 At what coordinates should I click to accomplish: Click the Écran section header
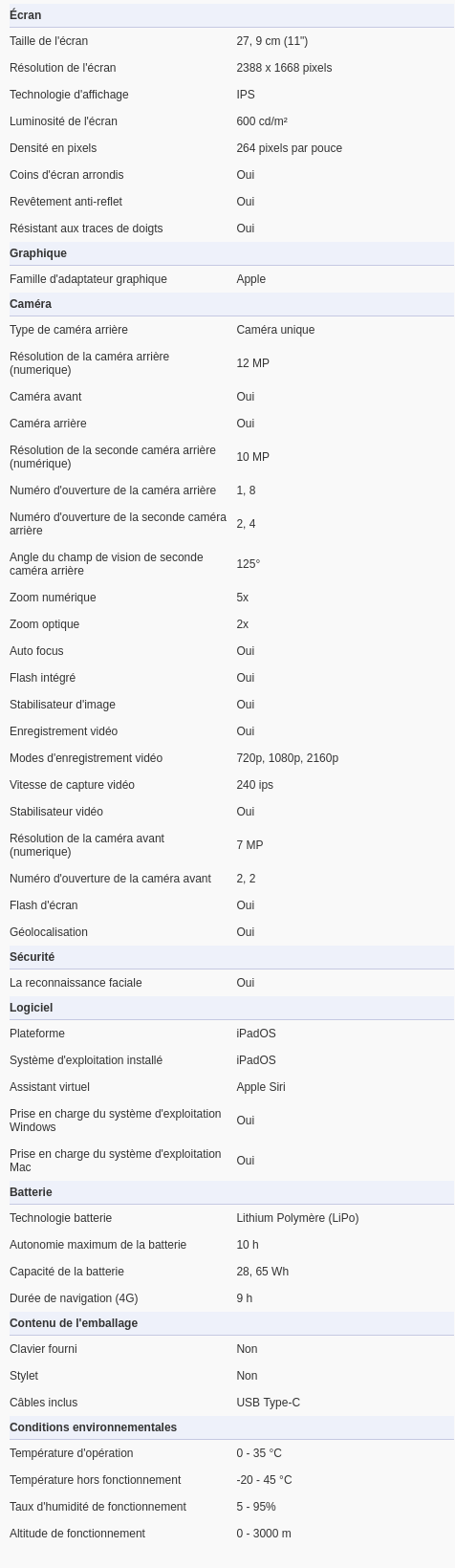[26, 15]
